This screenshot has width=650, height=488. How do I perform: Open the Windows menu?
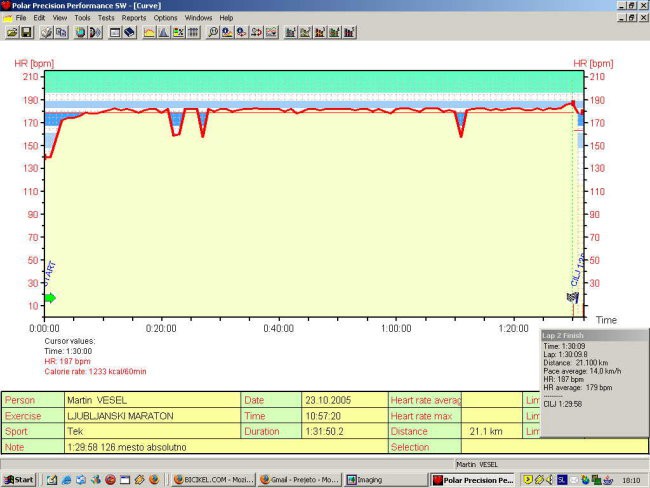[198, 18]
